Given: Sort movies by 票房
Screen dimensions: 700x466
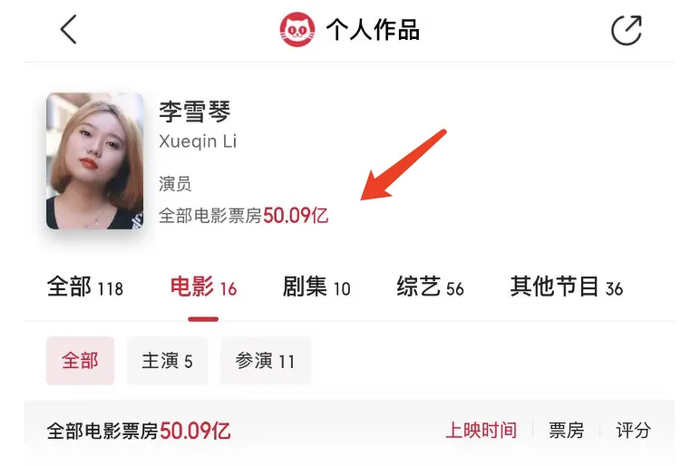Looking at the screenshot, I should 566,430.
